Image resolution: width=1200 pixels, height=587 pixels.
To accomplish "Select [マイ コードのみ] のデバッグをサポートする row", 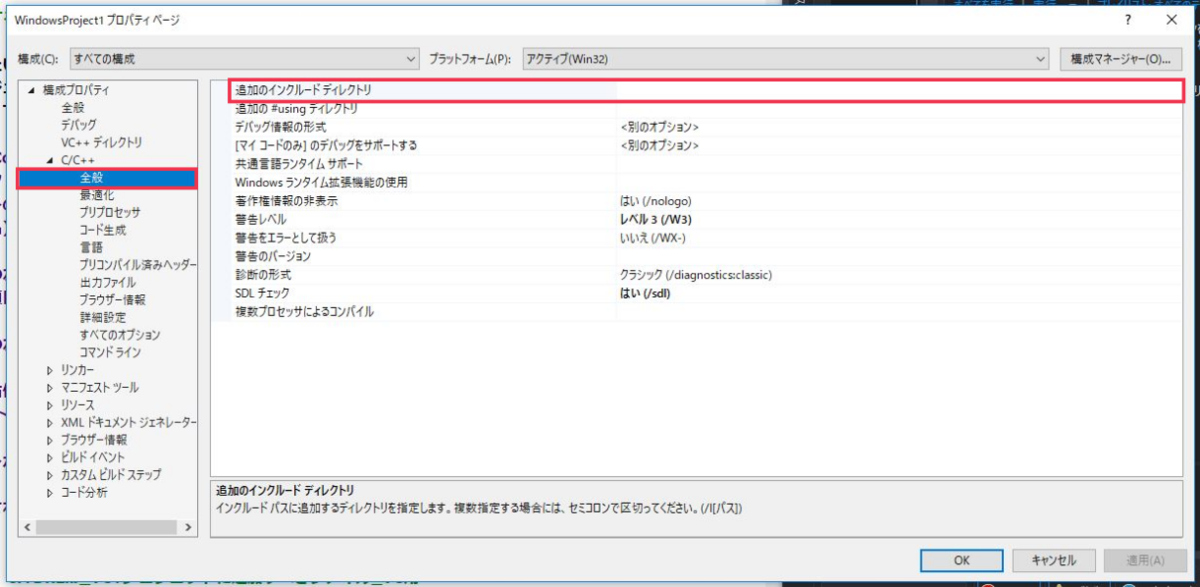I will 707,145.
